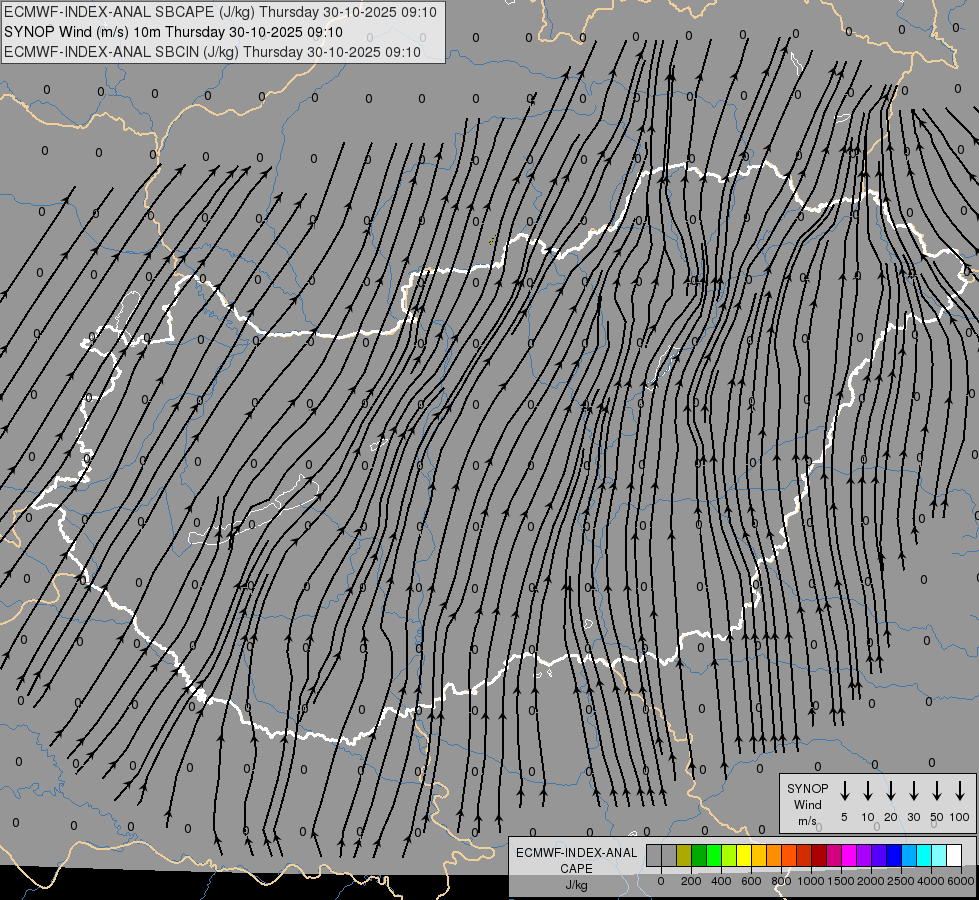
Task: Select the dark red CAPE legend swatch
Action: click(x=819, y=855)
